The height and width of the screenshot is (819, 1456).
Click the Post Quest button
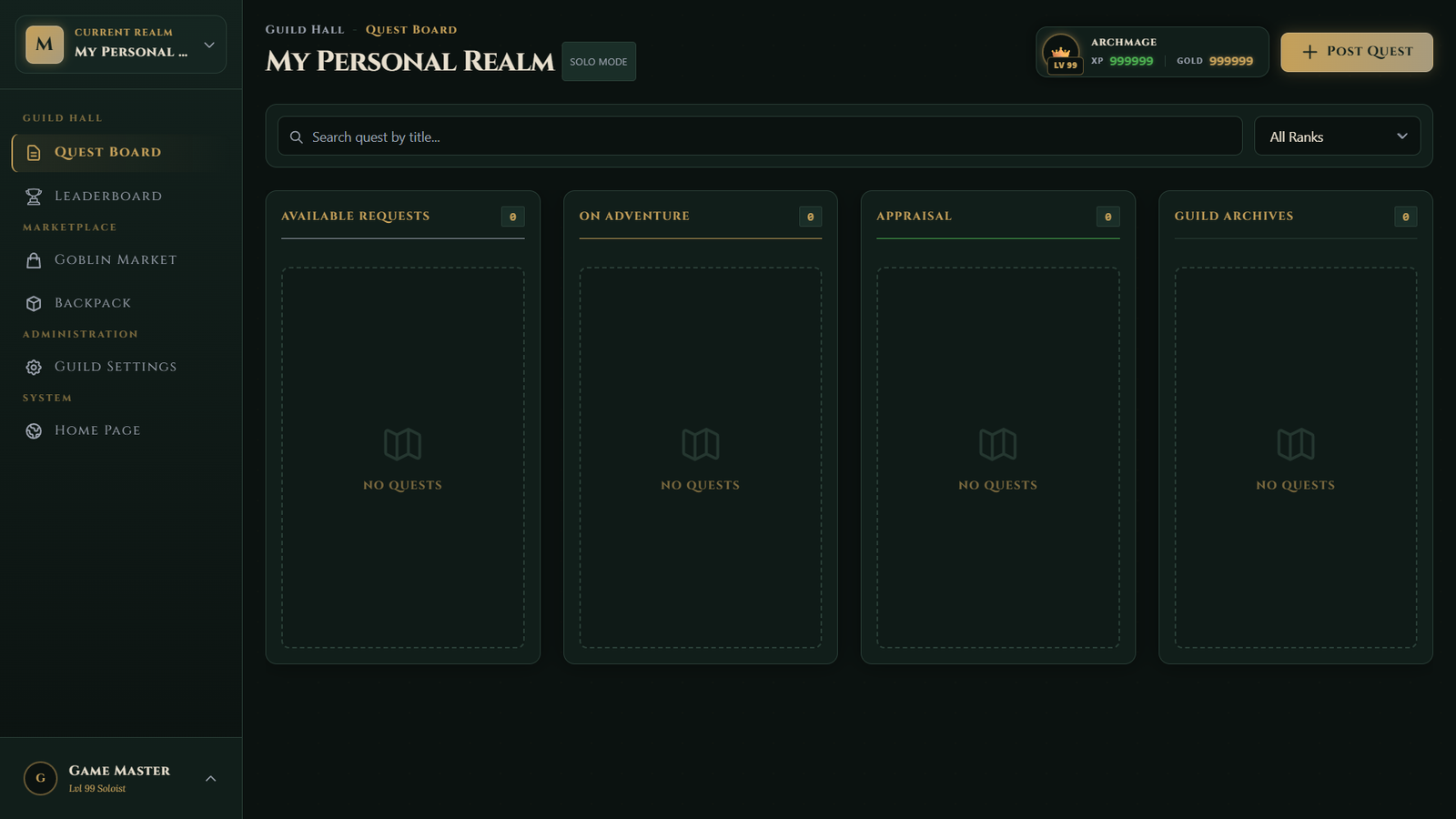tap(1356, 52)
